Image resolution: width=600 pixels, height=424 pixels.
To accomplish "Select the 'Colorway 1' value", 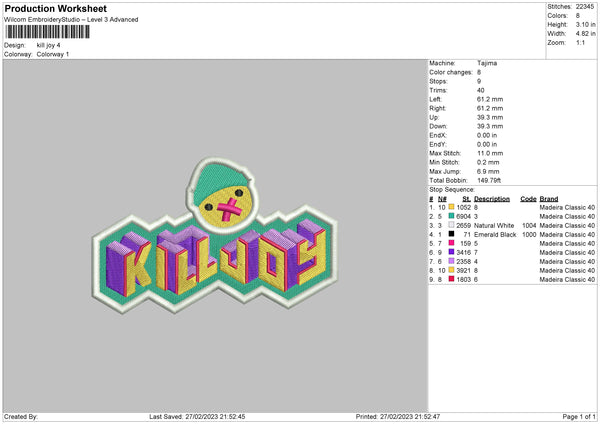I will point(53,54).
